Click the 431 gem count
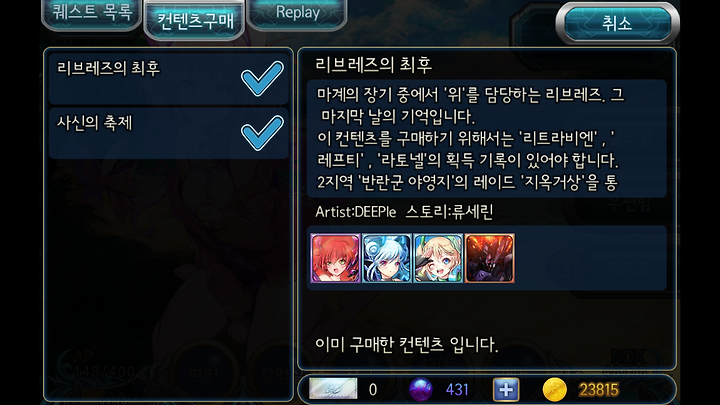 coord(457,390)
